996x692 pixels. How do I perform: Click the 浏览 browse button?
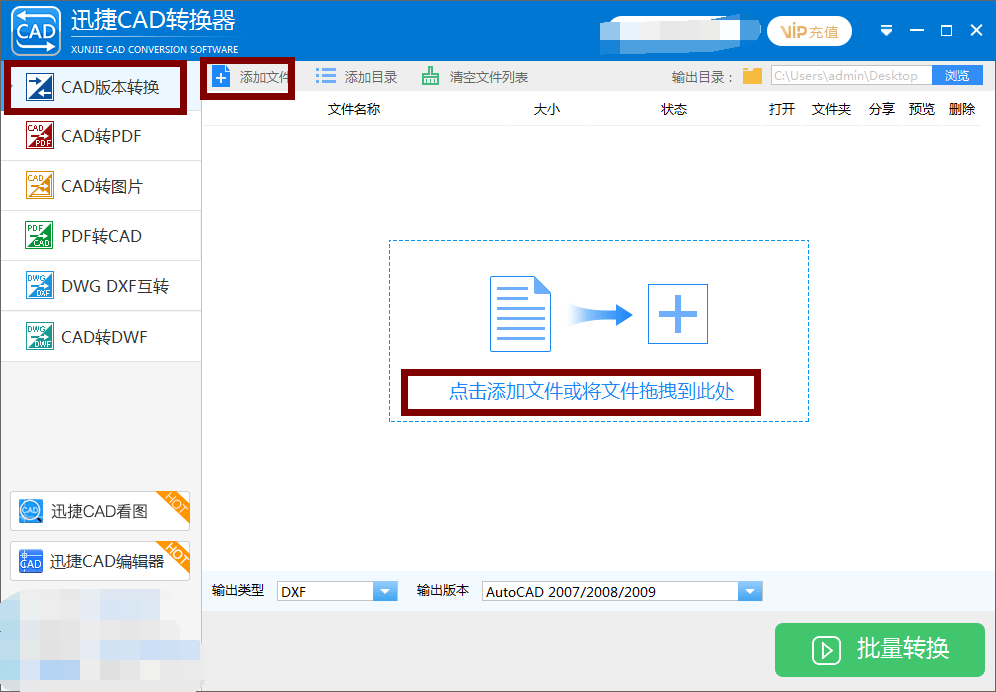click(957, 76)
